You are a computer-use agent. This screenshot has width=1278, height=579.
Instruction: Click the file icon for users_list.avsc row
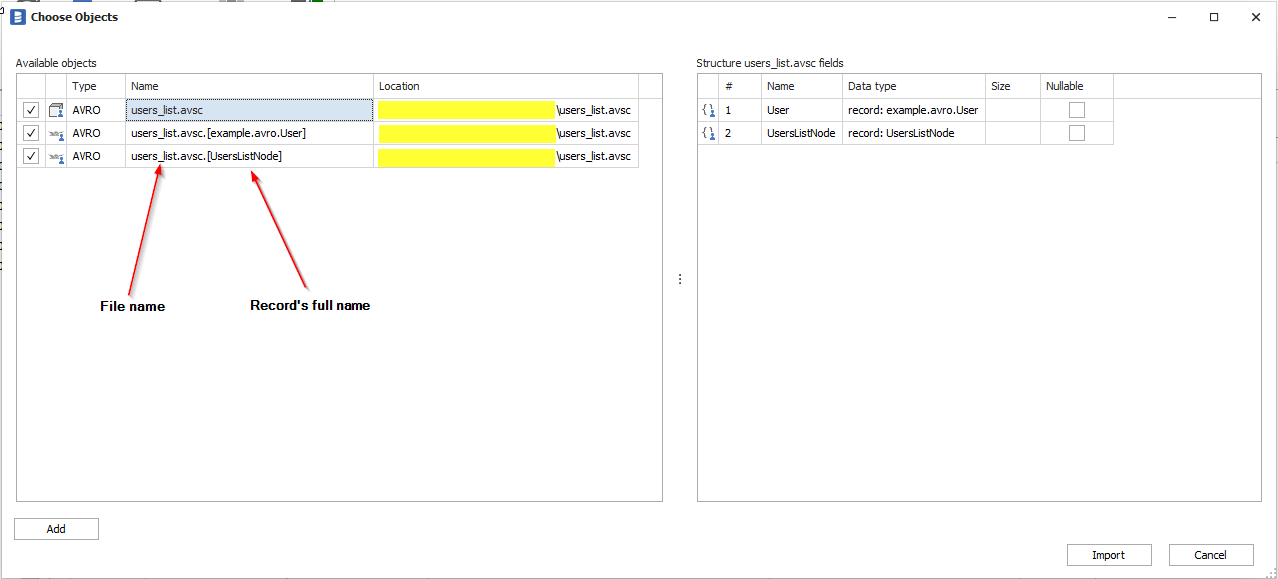point(56,110)
